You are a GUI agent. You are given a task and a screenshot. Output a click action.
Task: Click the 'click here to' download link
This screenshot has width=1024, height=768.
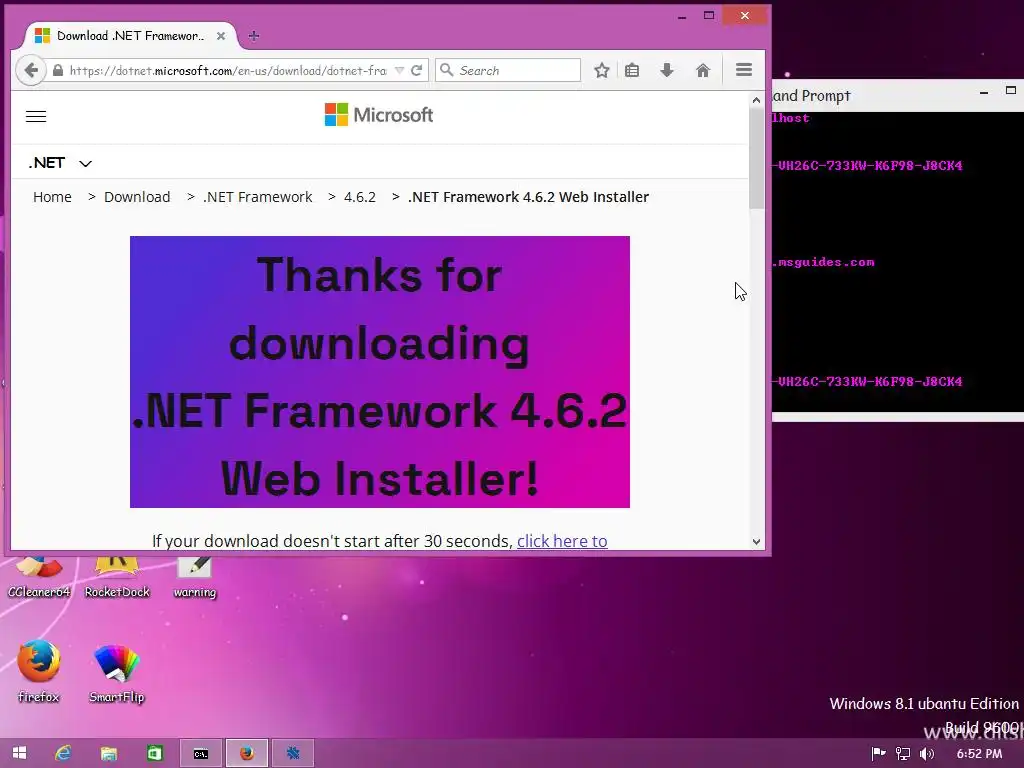[562, 541]
